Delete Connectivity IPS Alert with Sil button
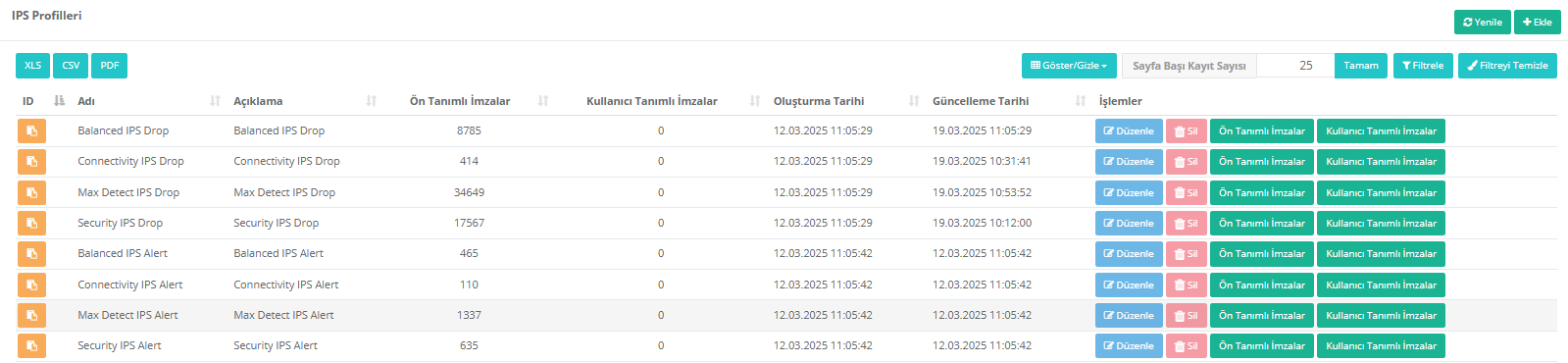This screenshot has width=1568, height=363. [1187, 285]
